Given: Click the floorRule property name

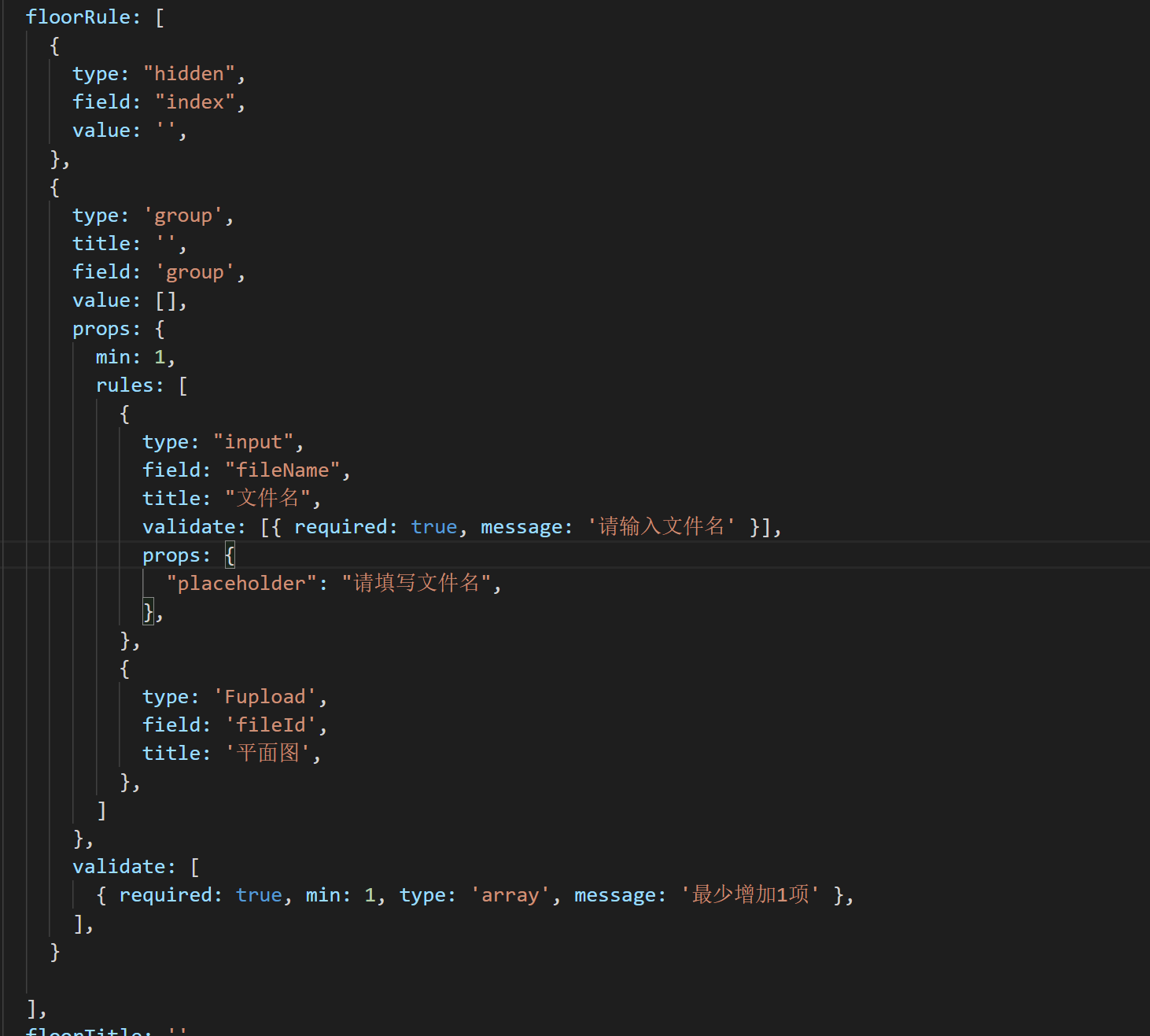Looking at the screenshot, I should (81, 17).
